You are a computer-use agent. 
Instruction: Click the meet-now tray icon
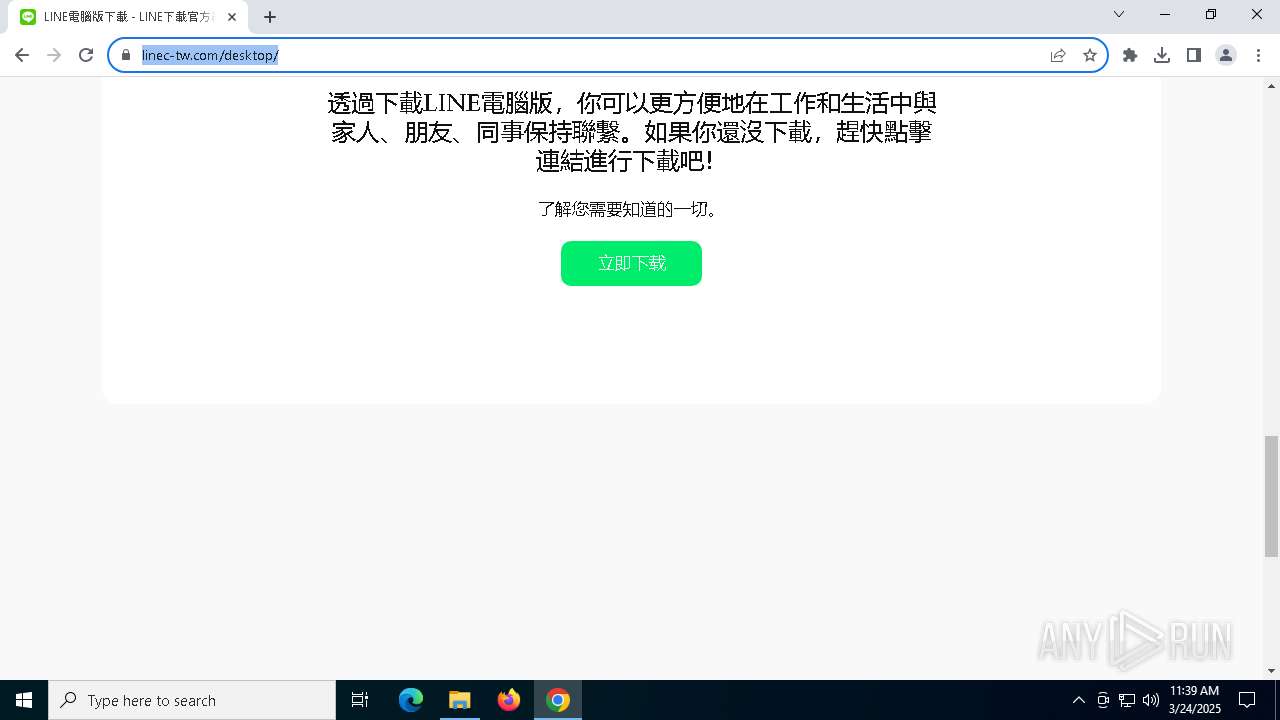[x=1103, y=700]
